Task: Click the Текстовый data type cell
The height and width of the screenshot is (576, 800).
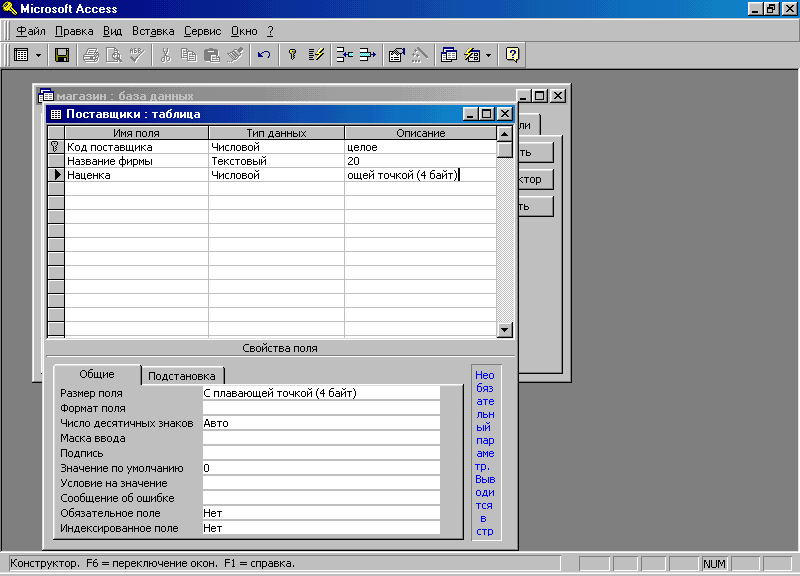Action: click(277, 161)
